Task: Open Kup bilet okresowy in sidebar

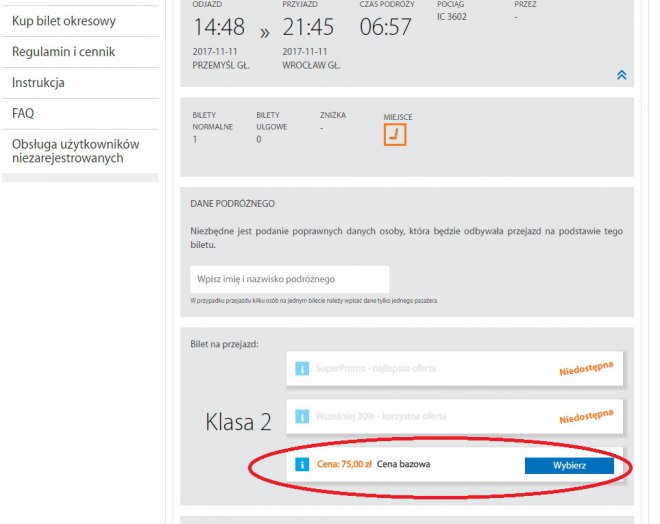Action: pyautogui.click(x=64, y=21)
